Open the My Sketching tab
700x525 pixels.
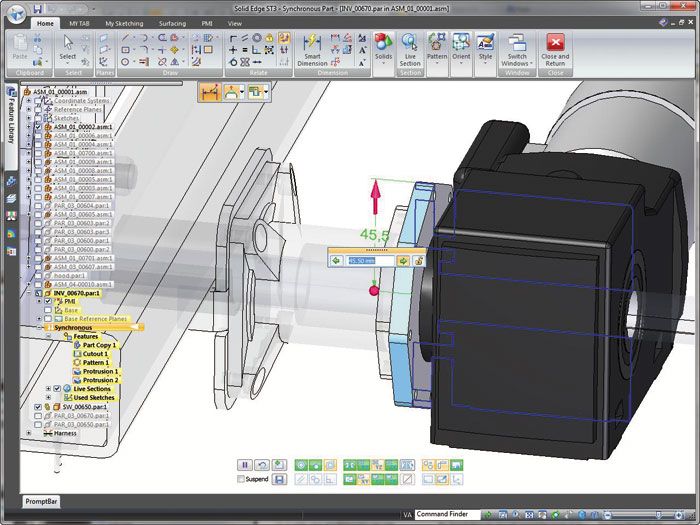click(x=124, y=22)
